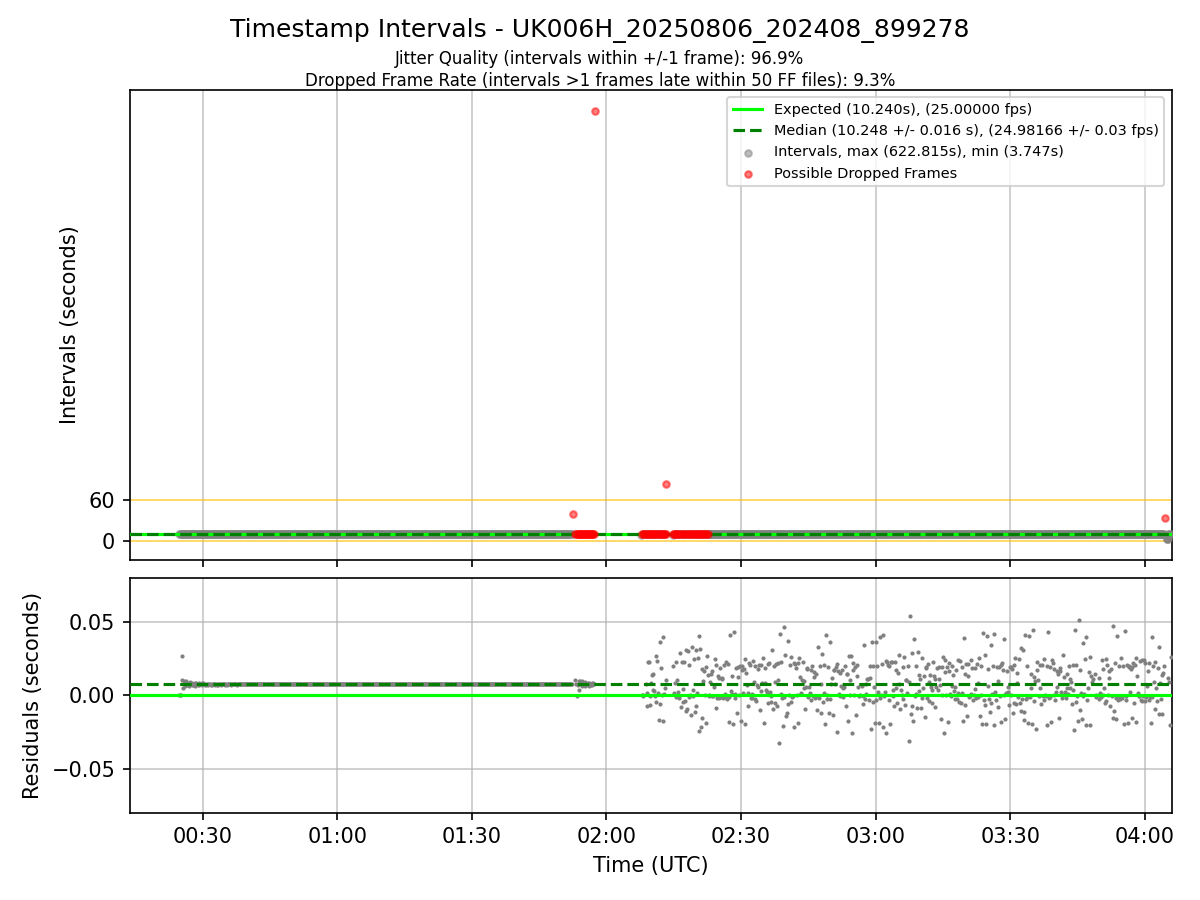Click the '00:30' time tick label
Image resolution: width=1200 pixels, height=900 pixels.
(x=203, y=835)
